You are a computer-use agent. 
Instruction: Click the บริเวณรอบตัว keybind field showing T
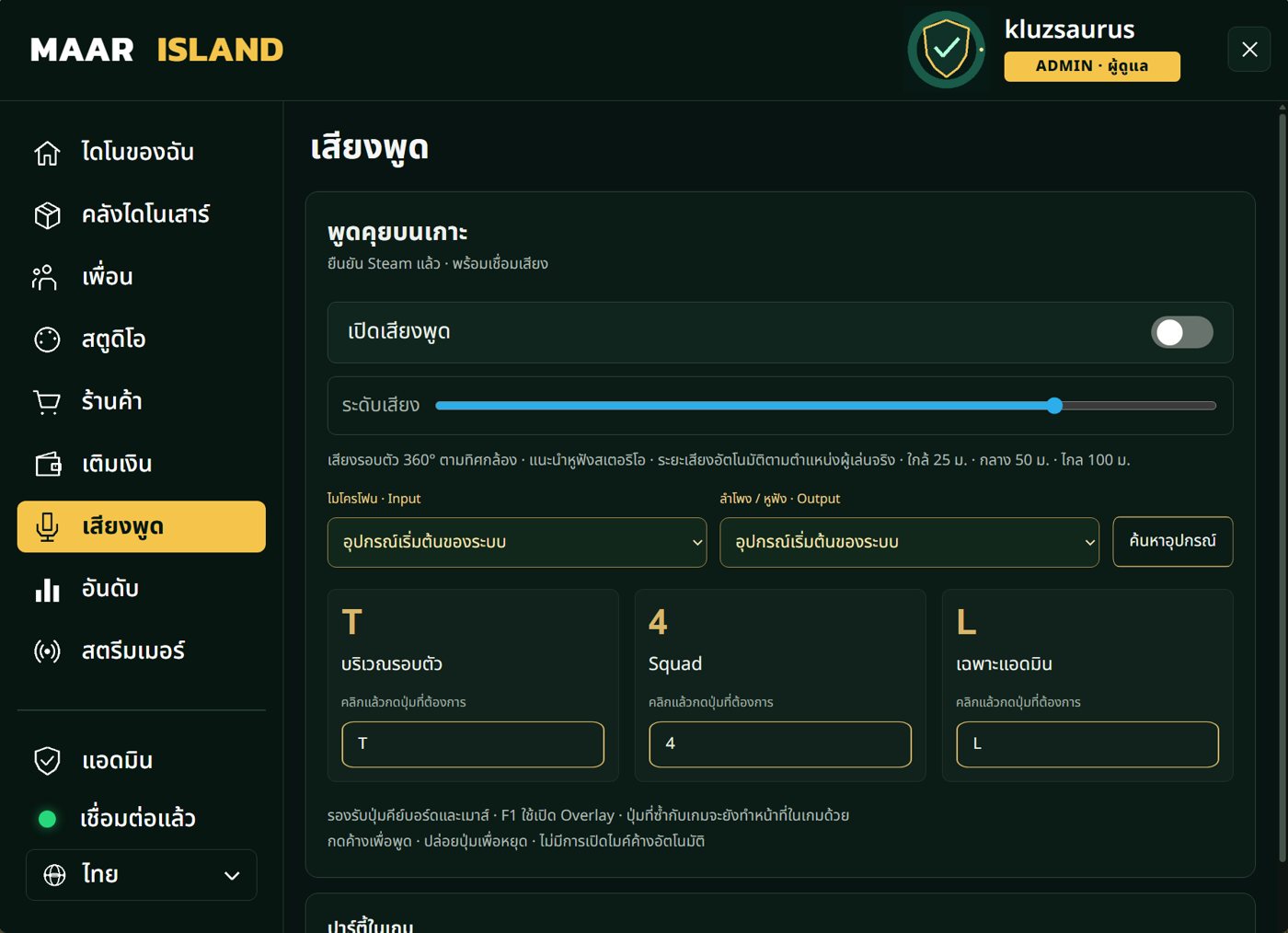473,744
